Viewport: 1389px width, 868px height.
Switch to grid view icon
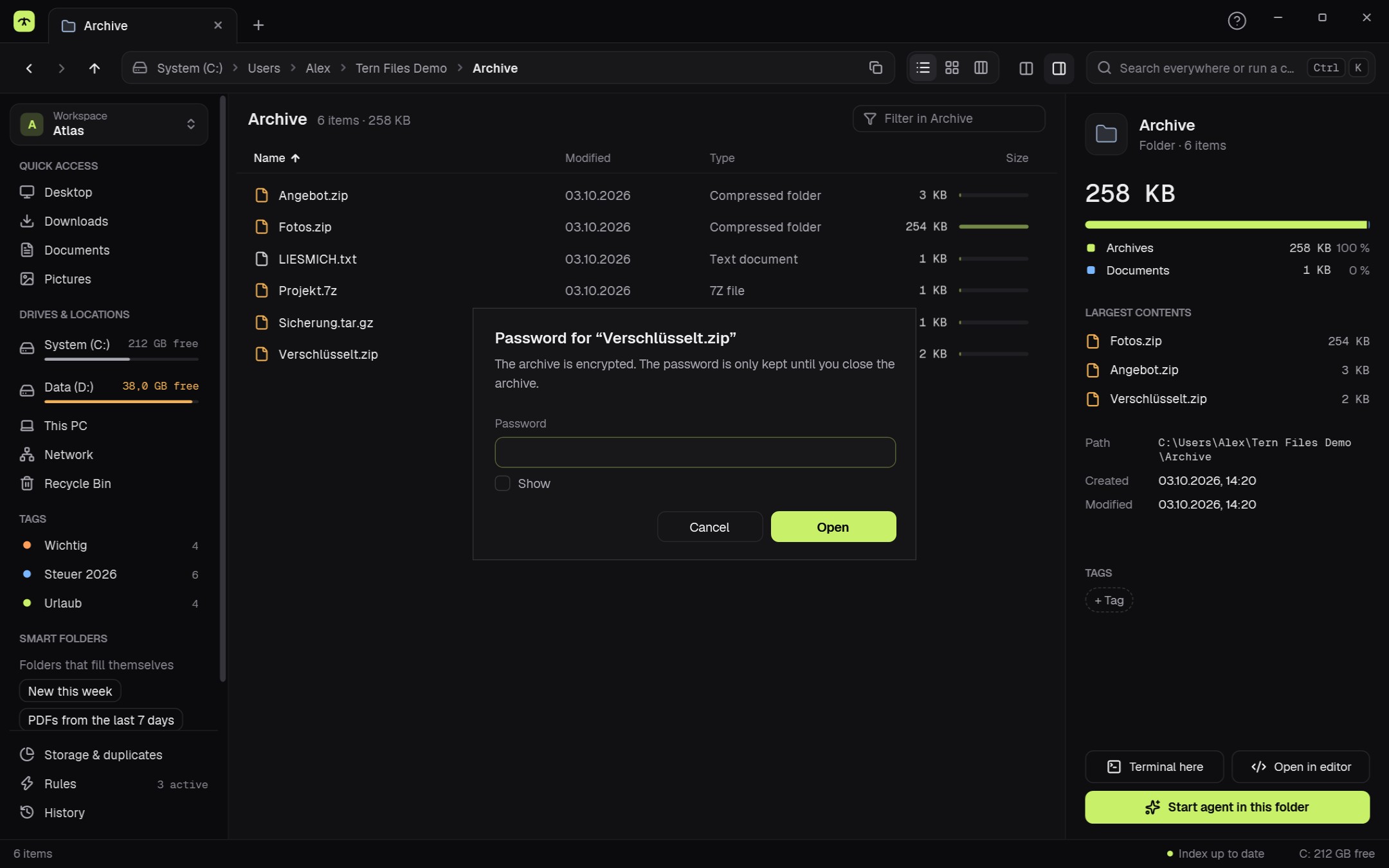pos(952,68)
